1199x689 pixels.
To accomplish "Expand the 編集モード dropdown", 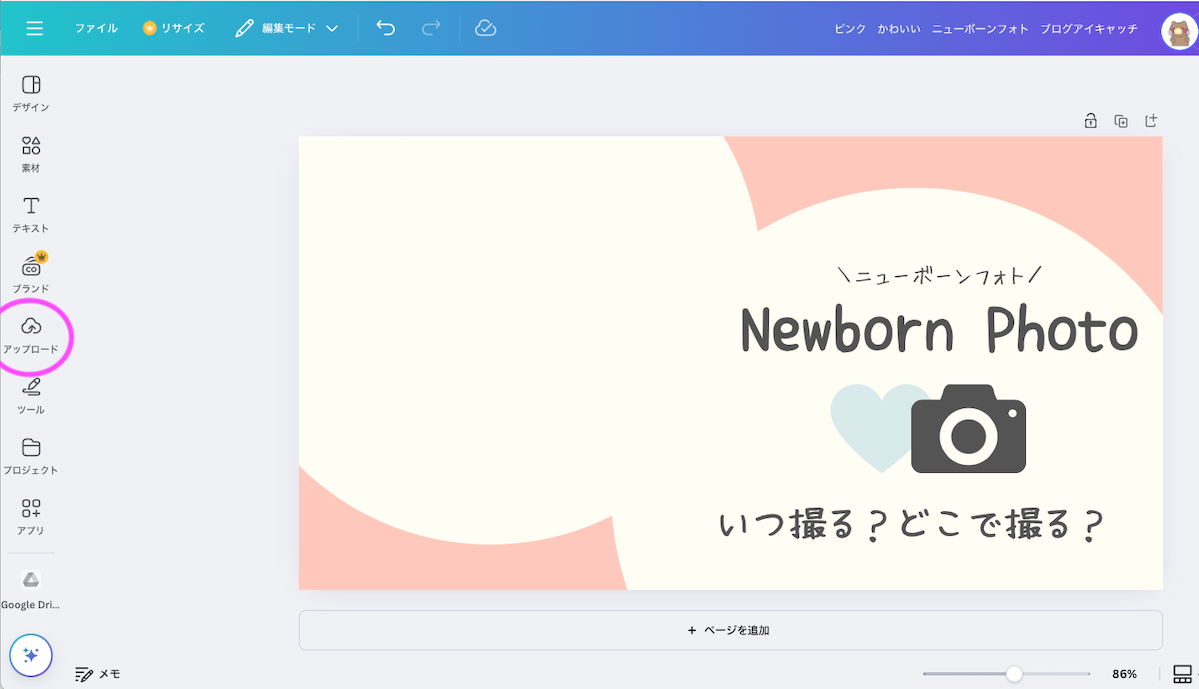I will (x=287, y=28).
